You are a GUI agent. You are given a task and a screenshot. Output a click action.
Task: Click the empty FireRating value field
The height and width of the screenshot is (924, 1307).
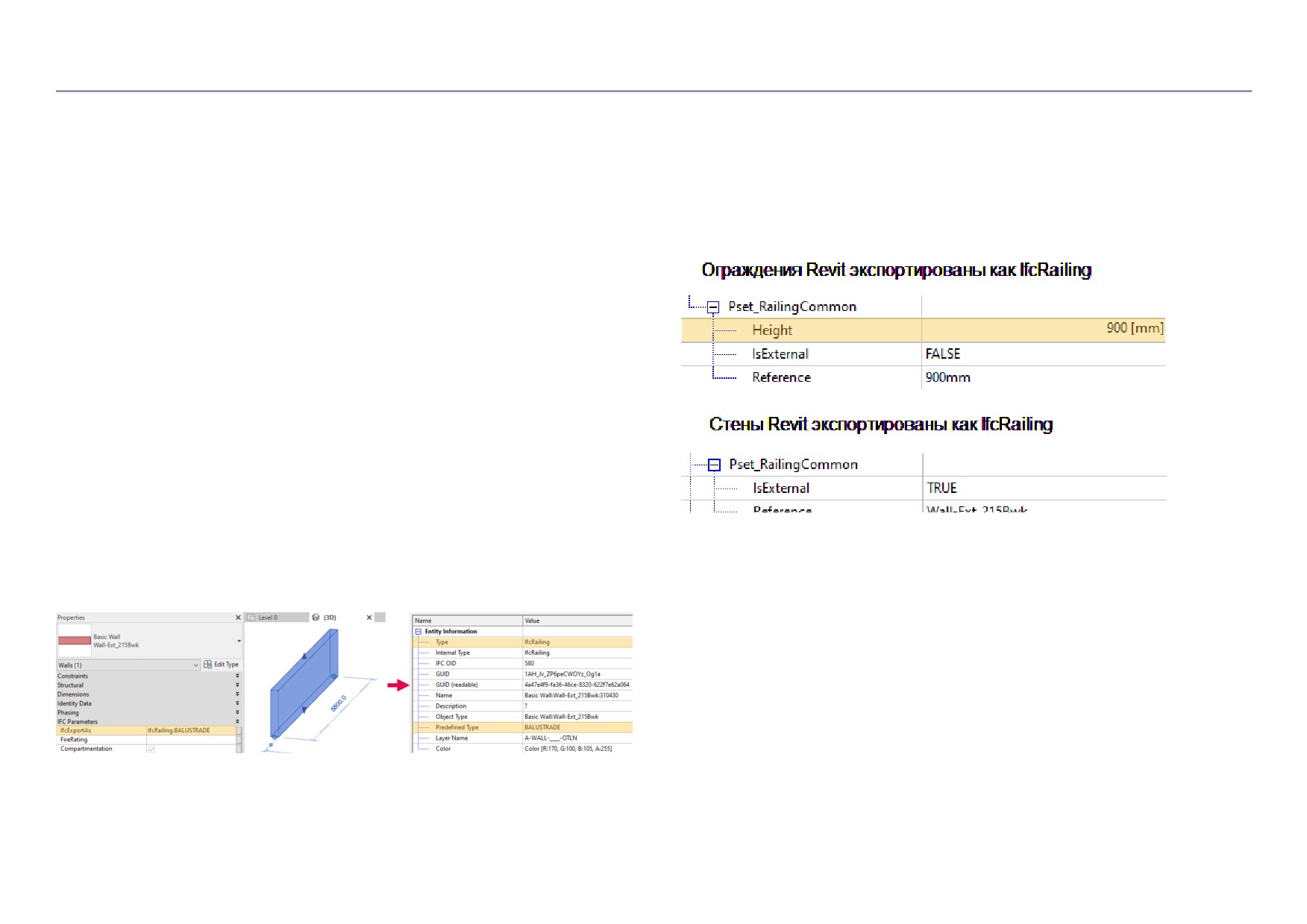191,740
